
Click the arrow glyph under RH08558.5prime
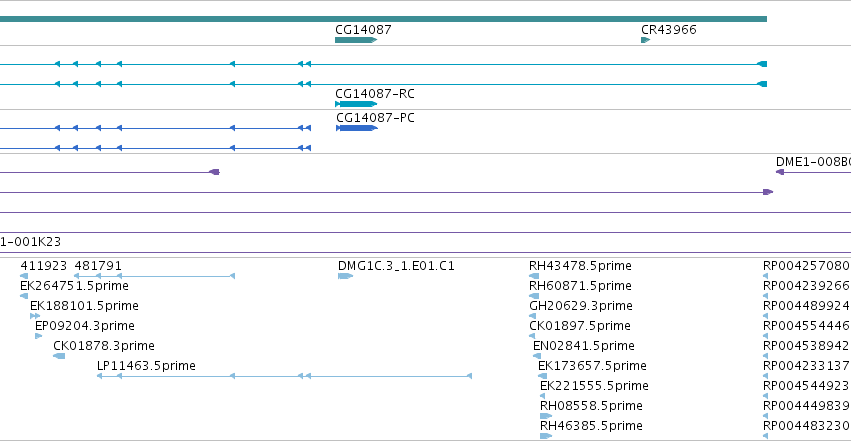(x=545, y=416)
